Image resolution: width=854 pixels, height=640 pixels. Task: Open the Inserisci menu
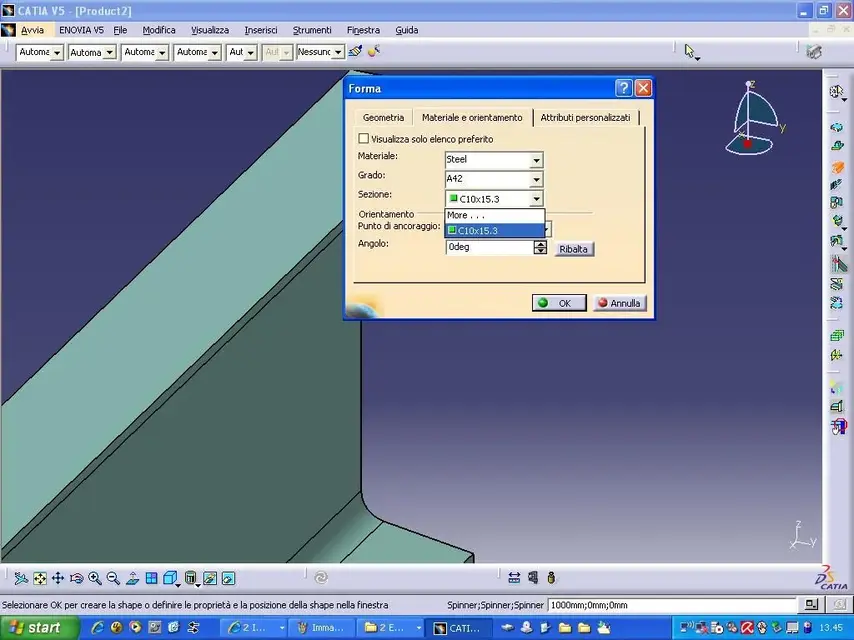[x=261, y=30]
